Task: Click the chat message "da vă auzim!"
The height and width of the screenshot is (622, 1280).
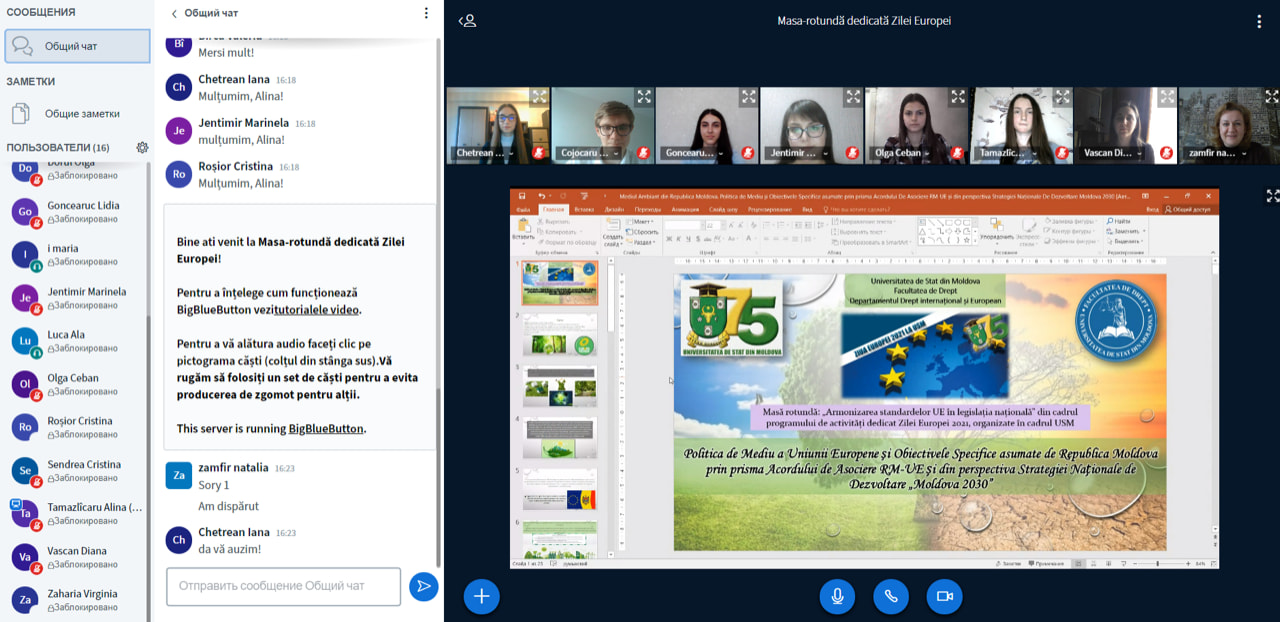Action: coord(230,549)
